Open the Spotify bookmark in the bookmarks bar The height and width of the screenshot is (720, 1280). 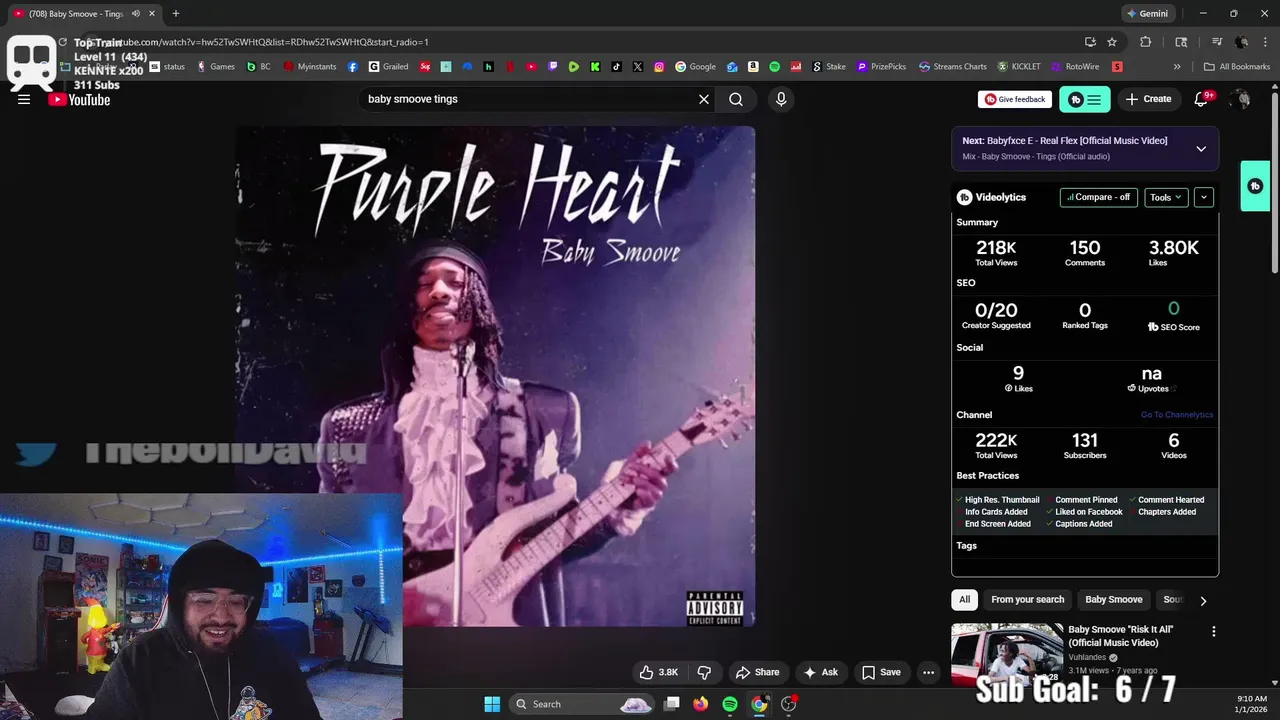pyautogui.click(x=774, y=67)
